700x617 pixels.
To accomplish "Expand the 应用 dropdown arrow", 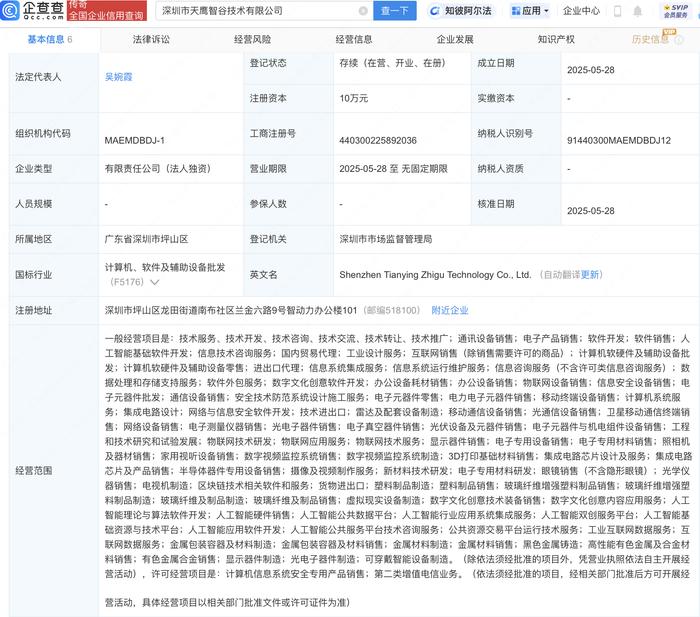I will pyautogui.click(x=546, y=11).
